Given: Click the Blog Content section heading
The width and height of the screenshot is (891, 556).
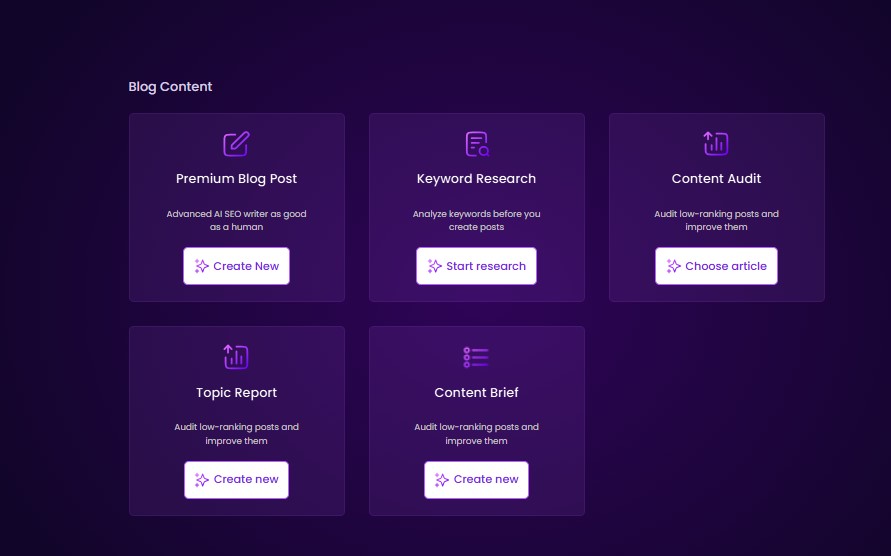Looking at the screenshot, I should pos(170,87).
